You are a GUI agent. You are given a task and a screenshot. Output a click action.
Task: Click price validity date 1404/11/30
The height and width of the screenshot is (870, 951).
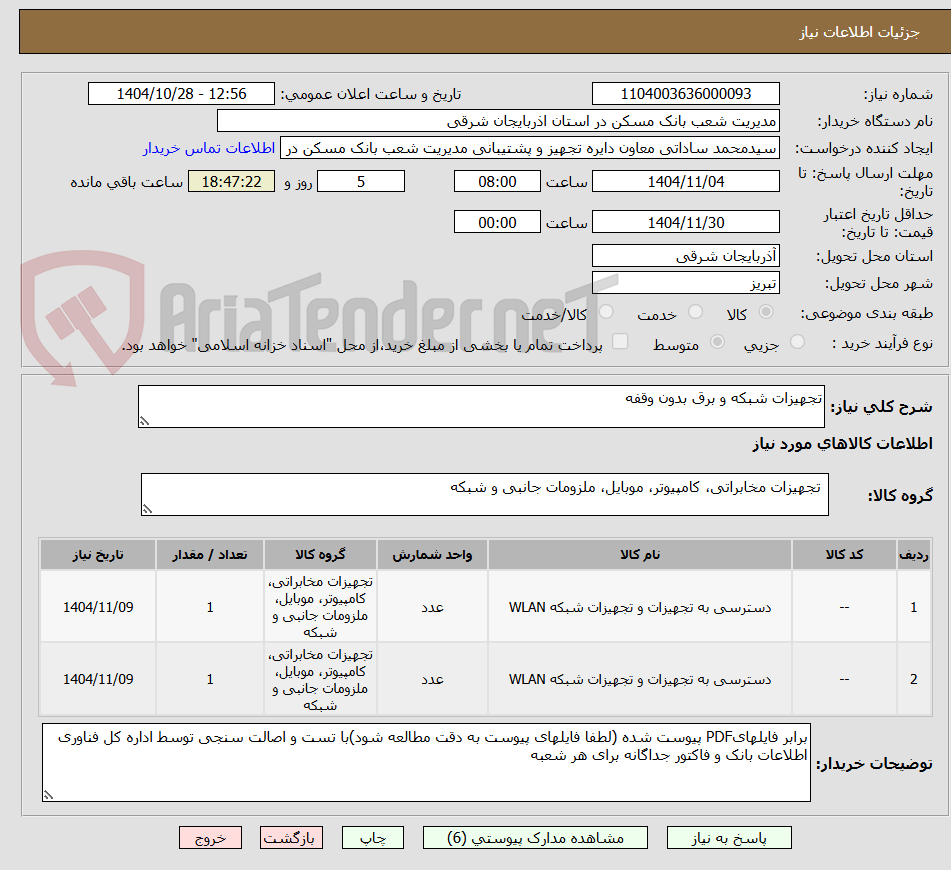[x=685, y=222]
